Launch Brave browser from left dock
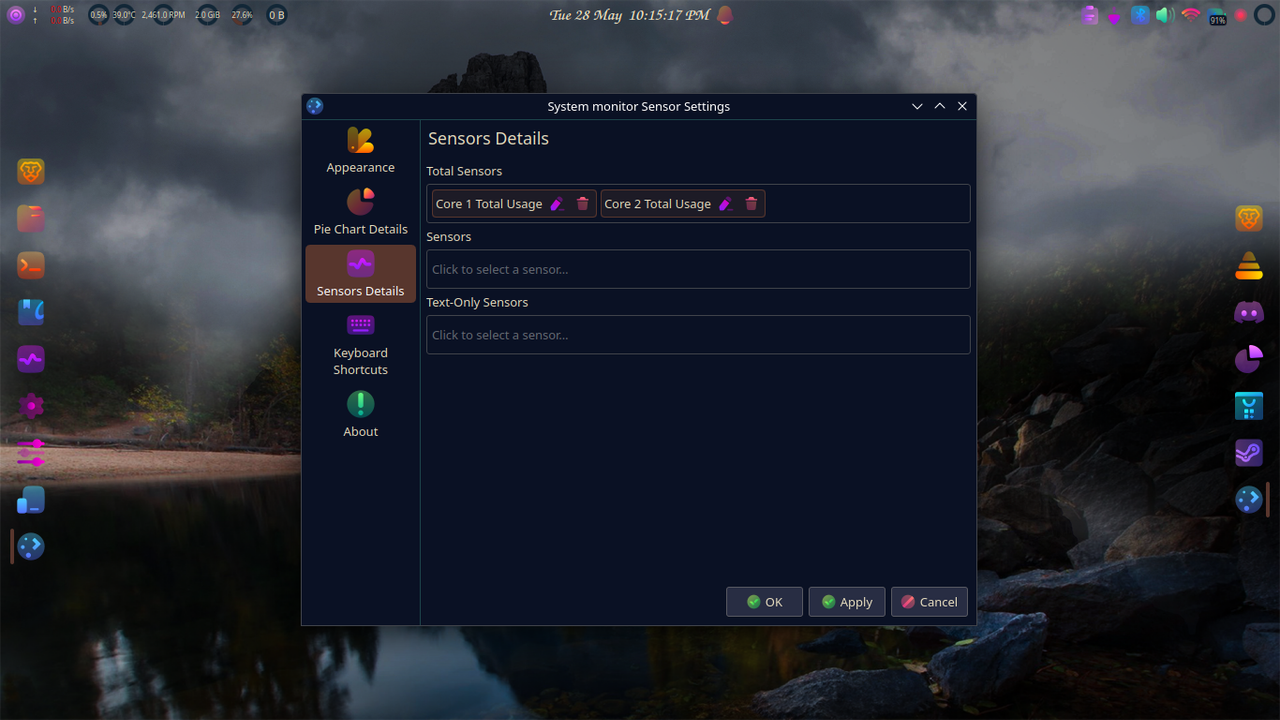The image size is (1280, 720). point(31,172)
